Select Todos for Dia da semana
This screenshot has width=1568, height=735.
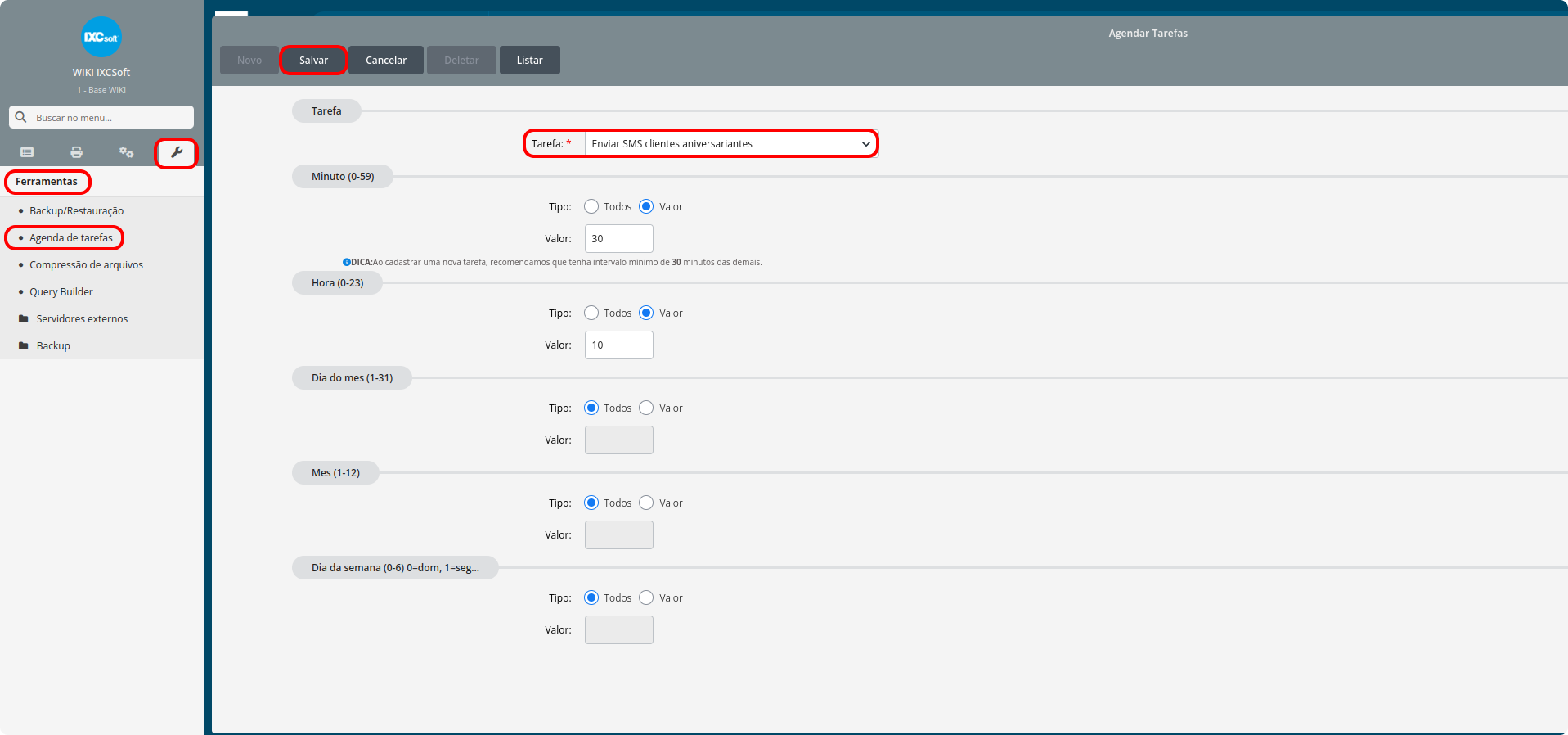pos(591,597)
